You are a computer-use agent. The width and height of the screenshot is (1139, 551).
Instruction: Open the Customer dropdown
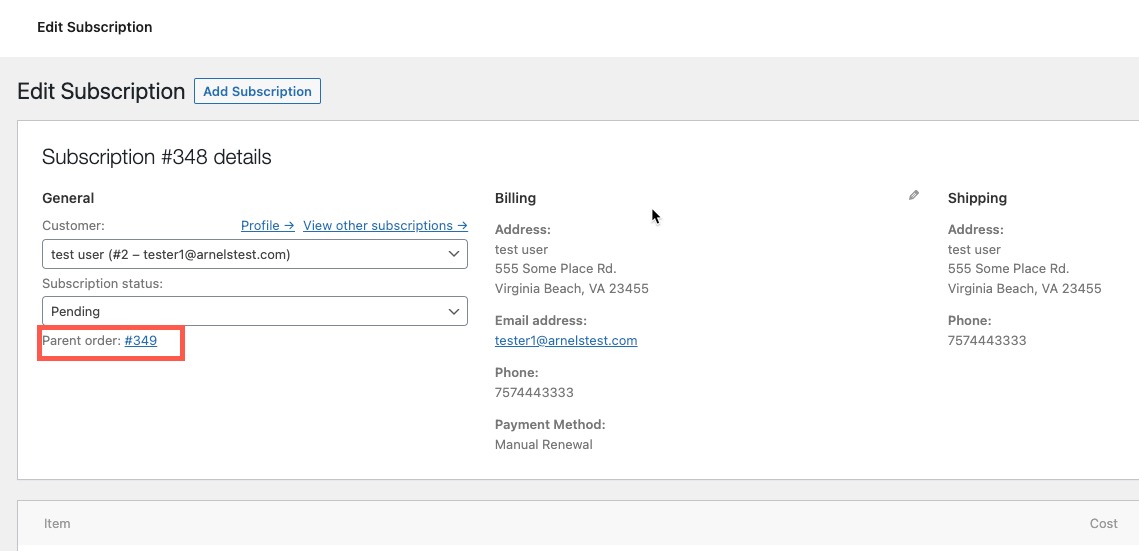pos(254,254)
